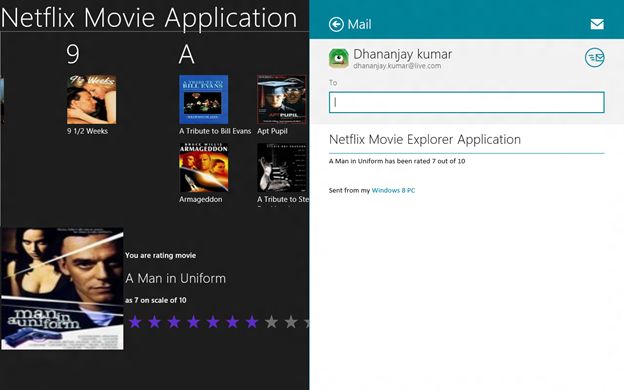The image size is (624, 390).
Task: Click the 'Apt Pupil' title text
Action: [272, 131]
